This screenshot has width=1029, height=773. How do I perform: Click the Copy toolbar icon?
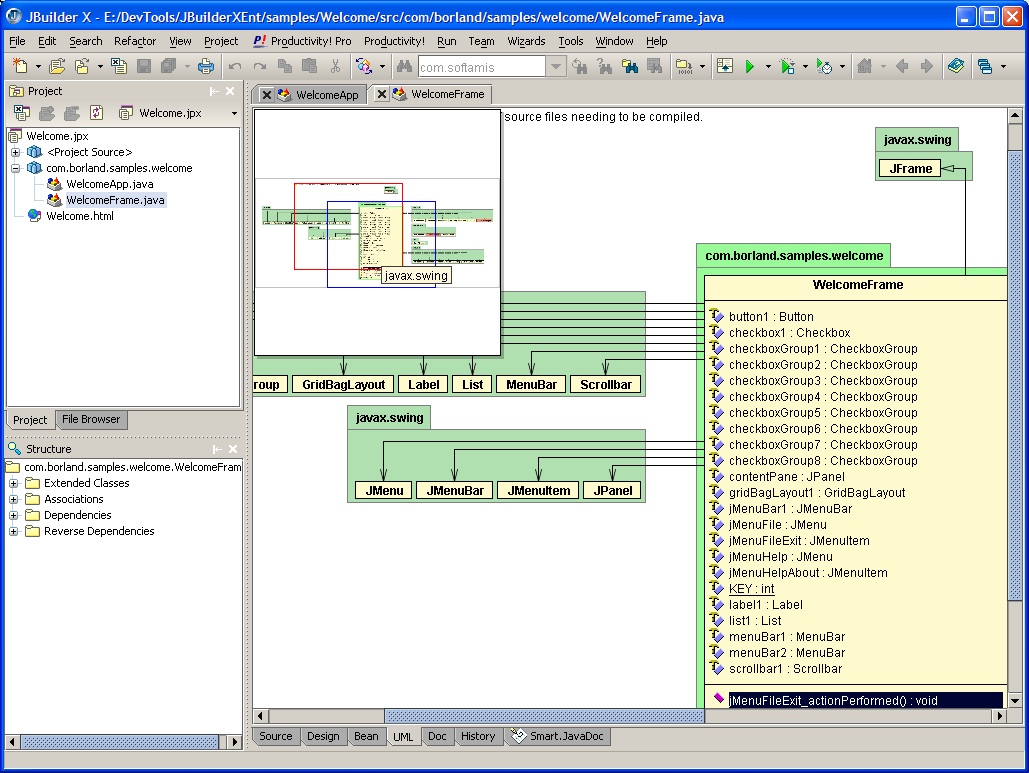pyautogui.click(x=285, y=66)
